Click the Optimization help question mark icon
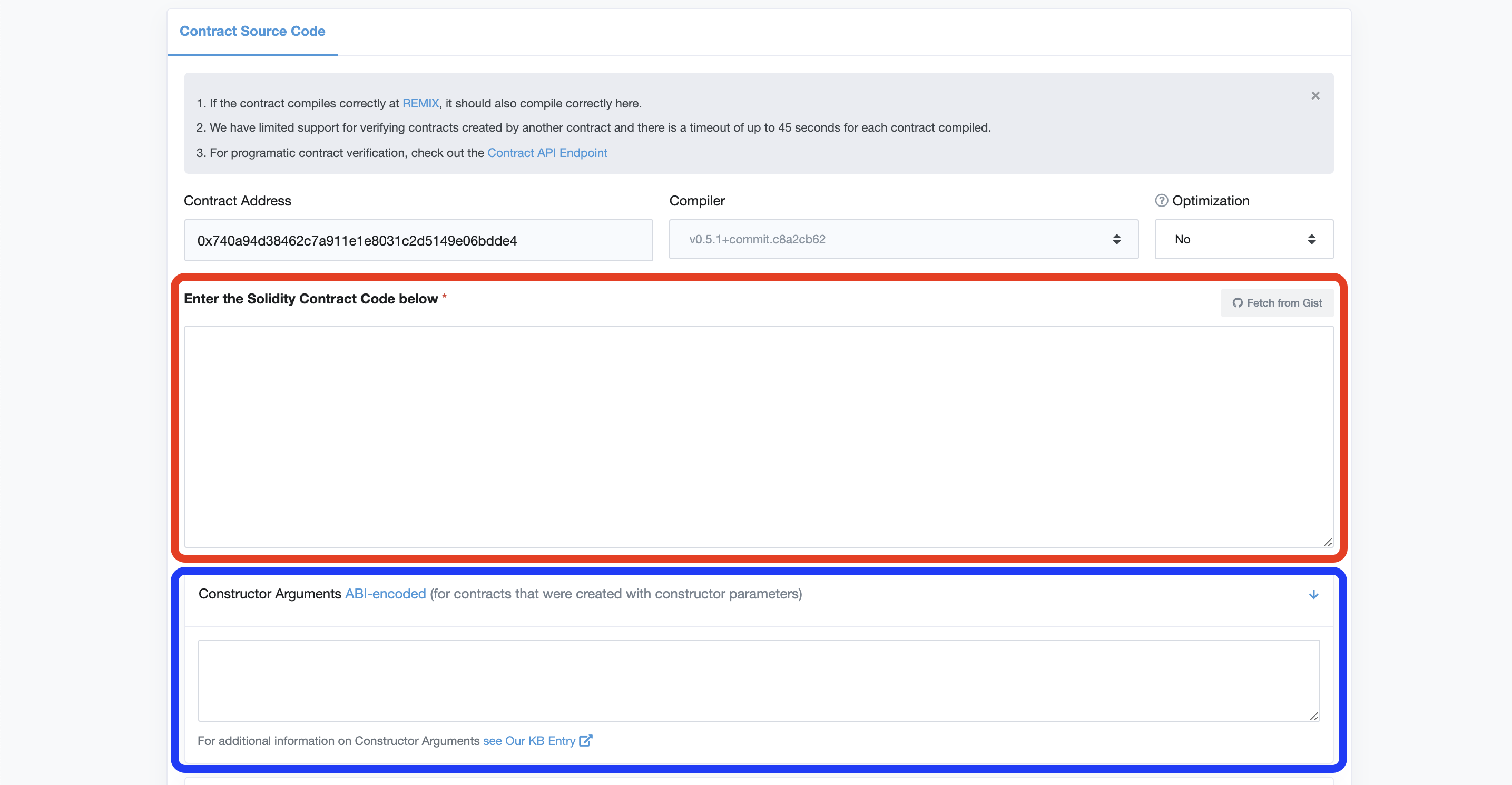This screenshot has width=1512, height=785. point(1161,201)
